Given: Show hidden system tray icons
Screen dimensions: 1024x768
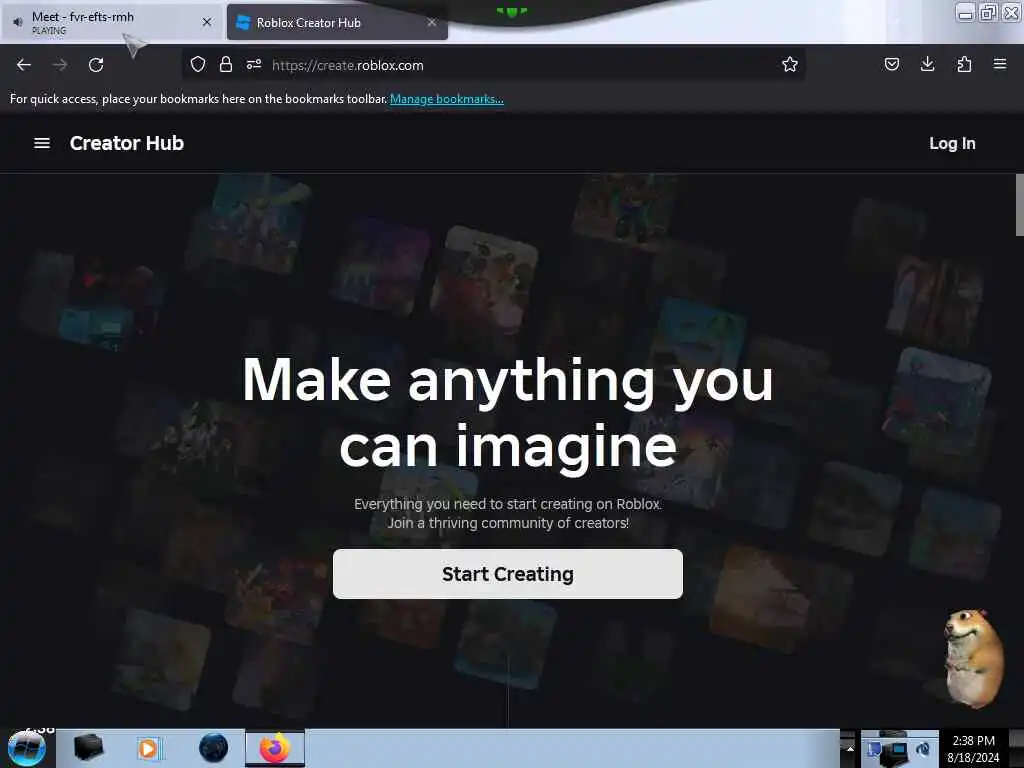Looking at the screenshot, I should pyautogui.click(x=850, y=748).
